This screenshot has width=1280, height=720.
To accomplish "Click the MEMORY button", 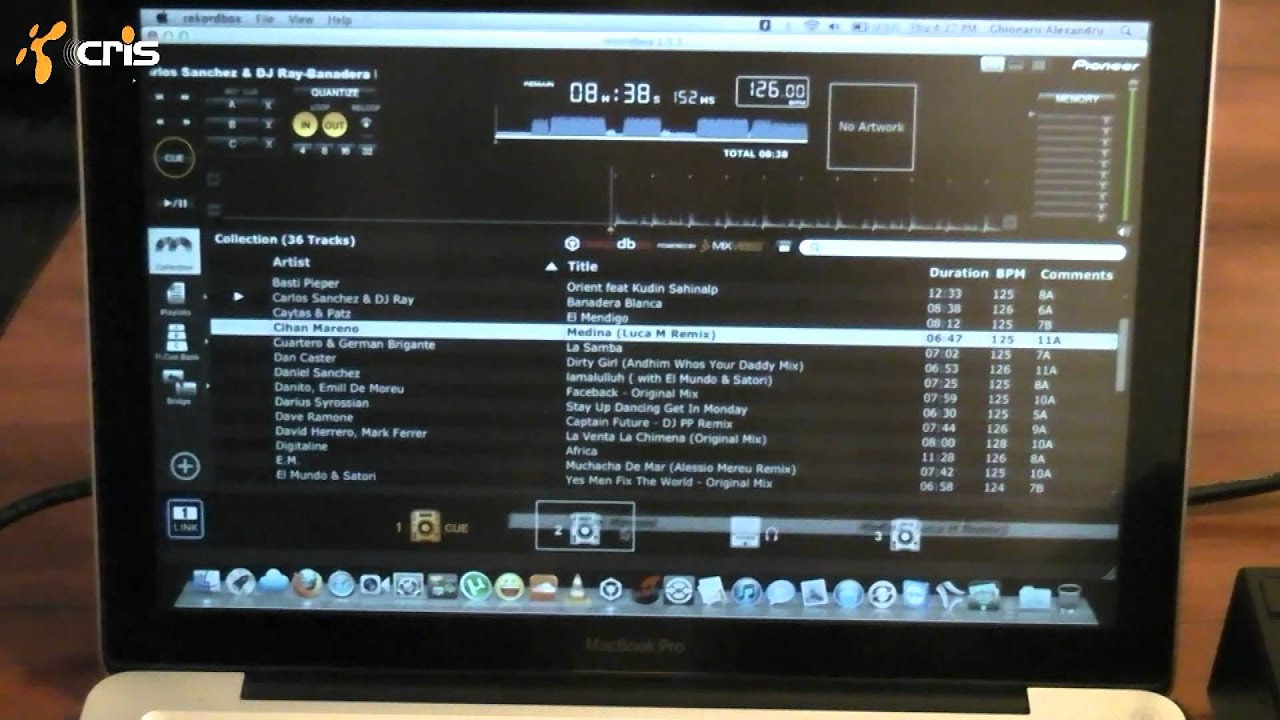I will pyautogui.click(x=1076, y=99).
